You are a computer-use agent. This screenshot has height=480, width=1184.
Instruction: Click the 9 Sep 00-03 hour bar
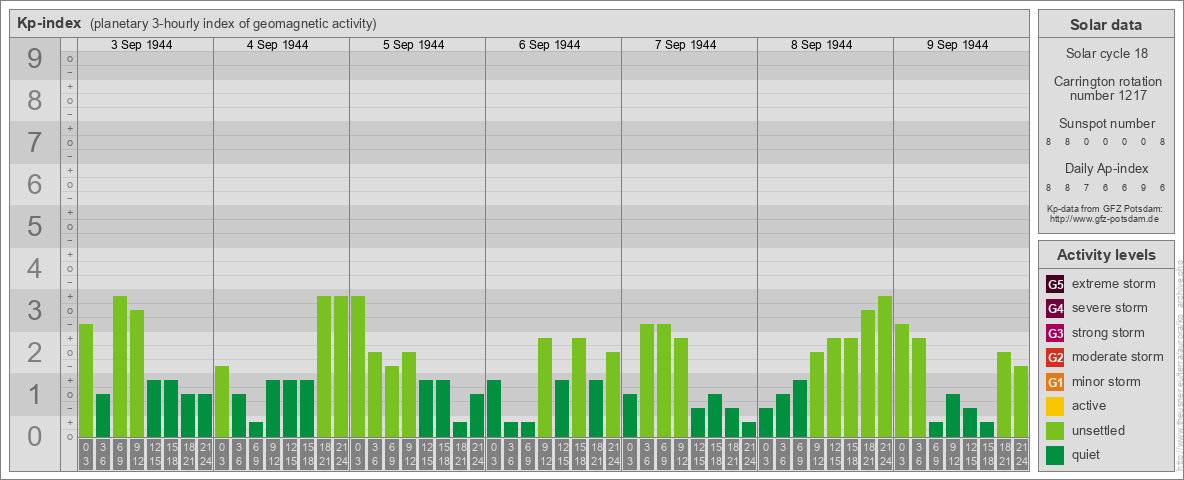tap(902, 380)
